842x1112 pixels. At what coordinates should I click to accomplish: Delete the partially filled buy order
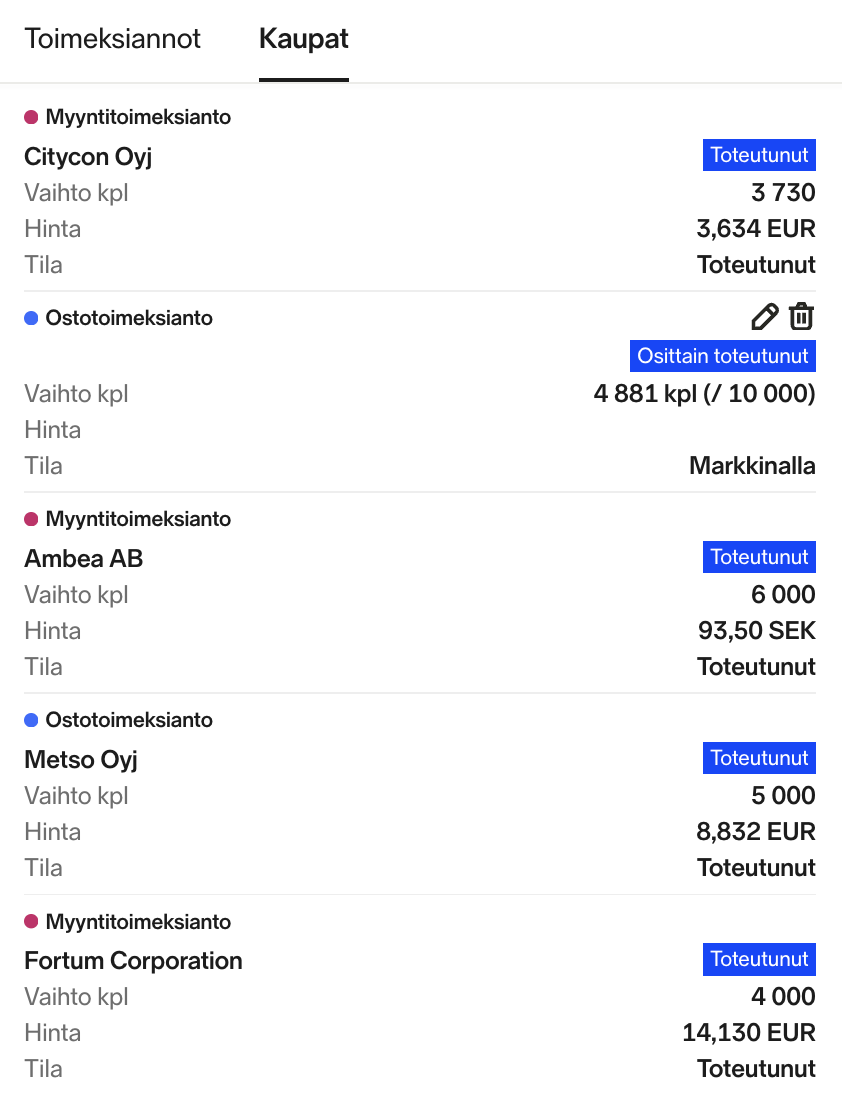802,316
